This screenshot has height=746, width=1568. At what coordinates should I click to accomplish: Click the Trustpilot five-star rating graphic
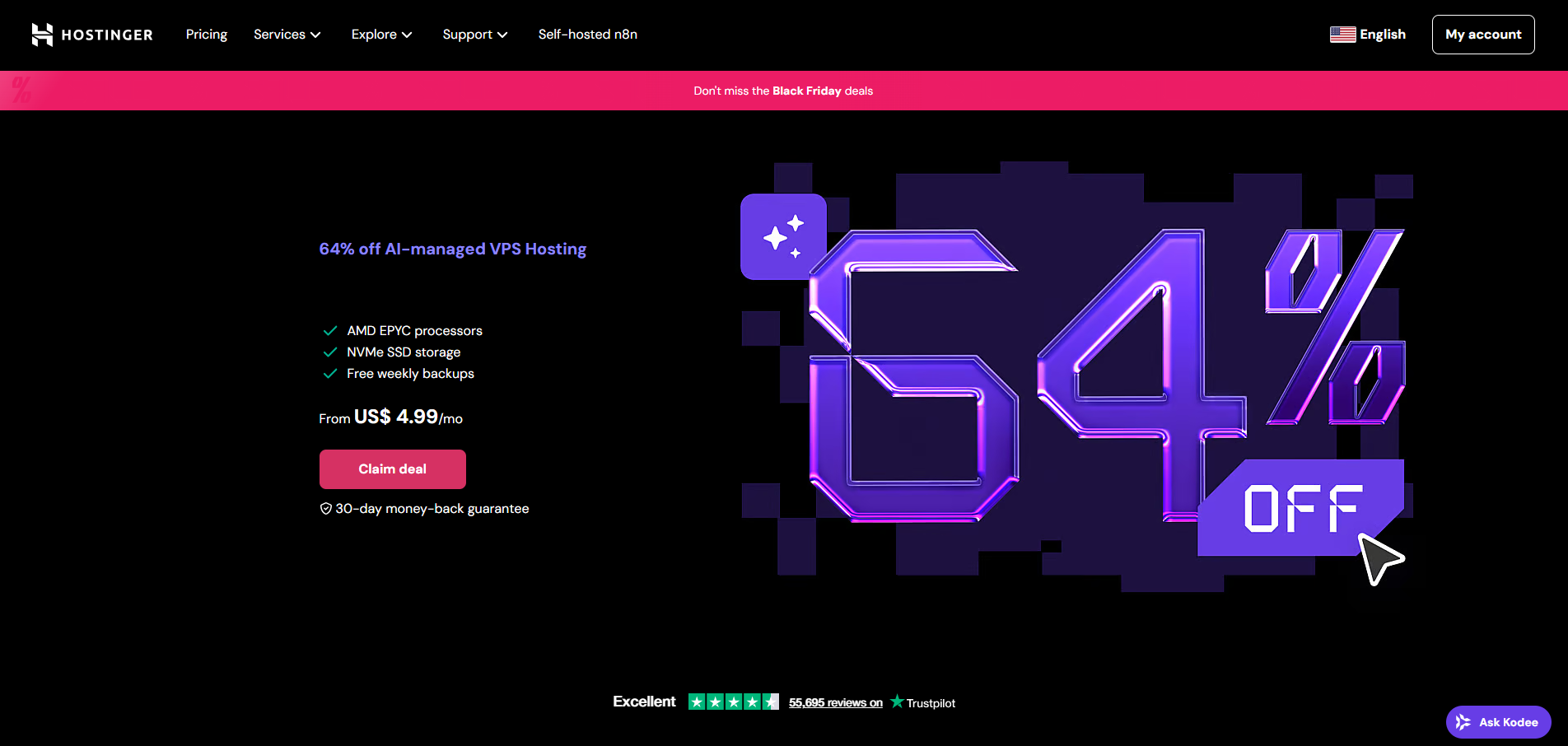733,702
